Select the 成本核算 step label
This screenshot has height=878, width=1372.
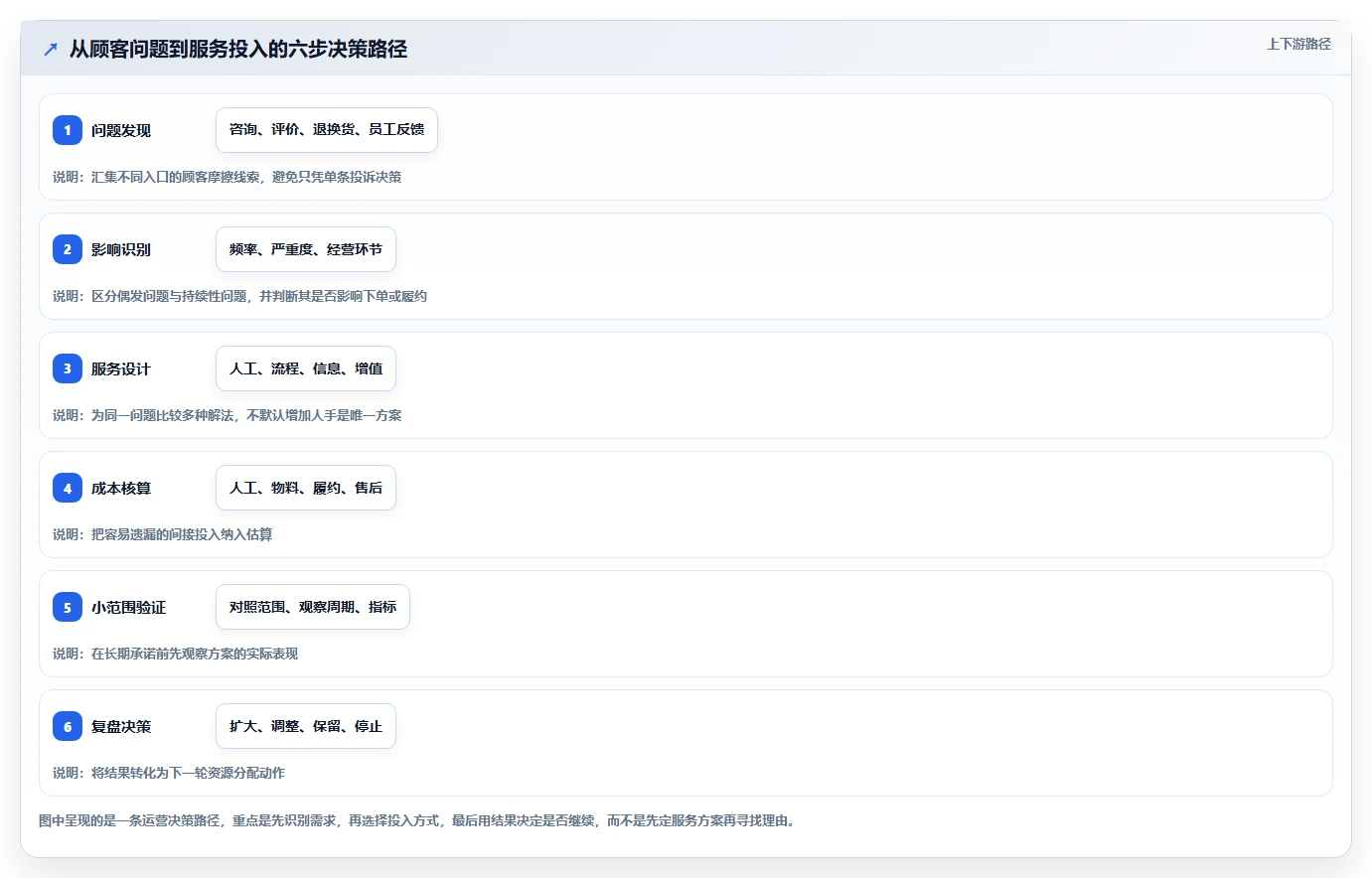pos(121,488)
